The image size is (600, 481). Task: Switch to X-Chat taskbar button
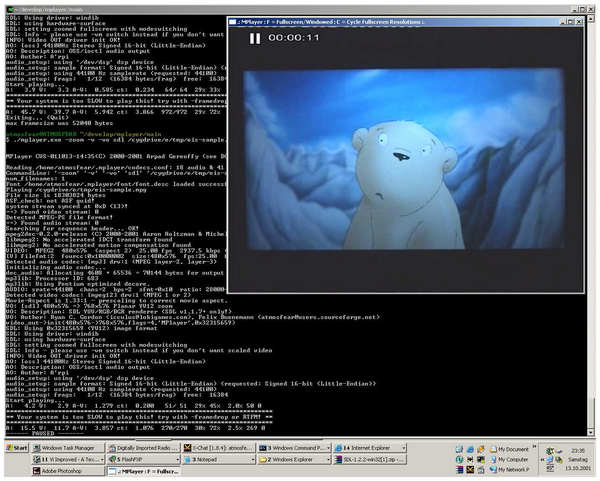pyautogui.click(x=218, y=448)
